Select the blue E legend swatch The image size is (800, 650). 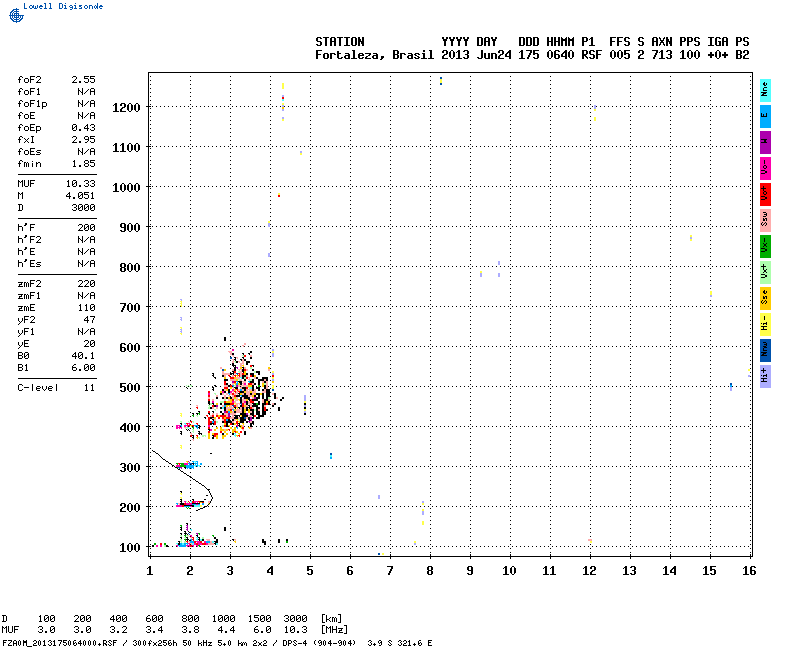(x=765, y=117)
